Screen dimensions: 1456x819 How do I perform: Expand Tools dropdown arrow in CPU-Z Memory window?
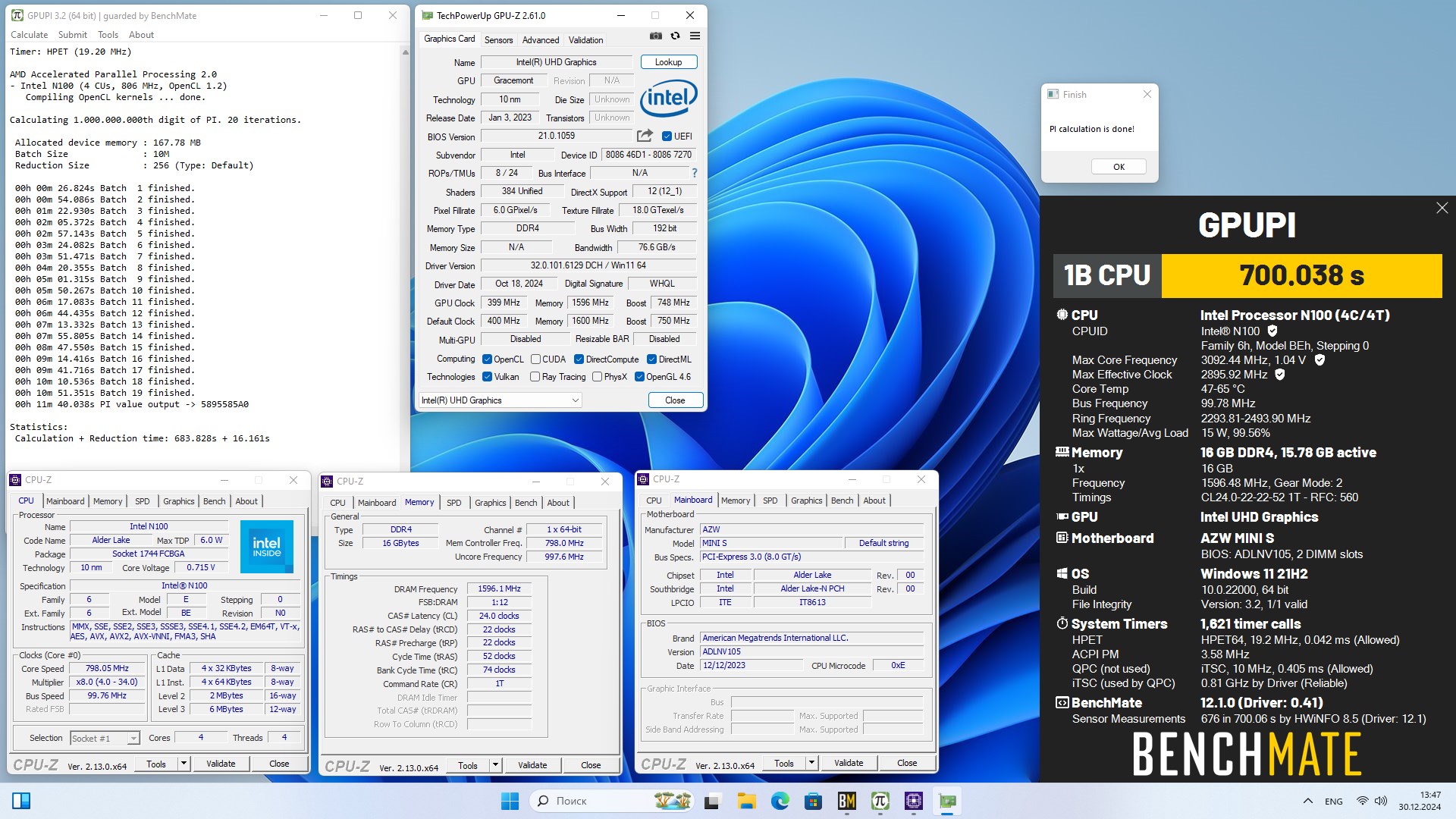click(x=495, y=765)
